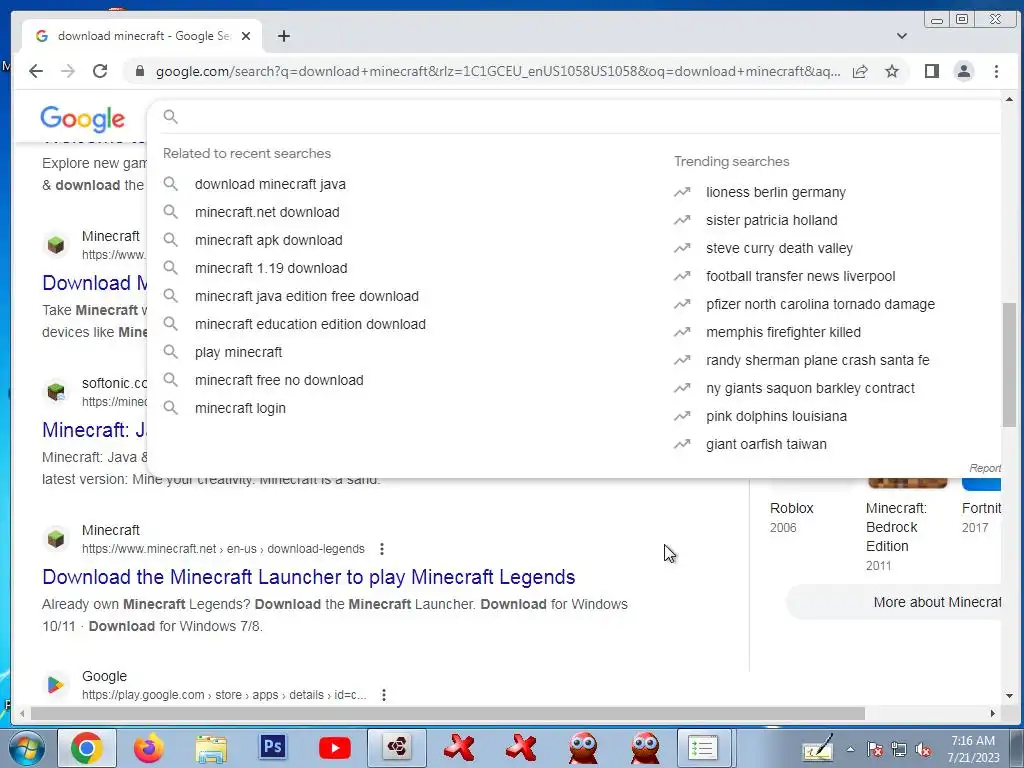Click the Google Play store result favicon
The width and height of the screenshot is (1024, 768).
(x=56, y=684)
